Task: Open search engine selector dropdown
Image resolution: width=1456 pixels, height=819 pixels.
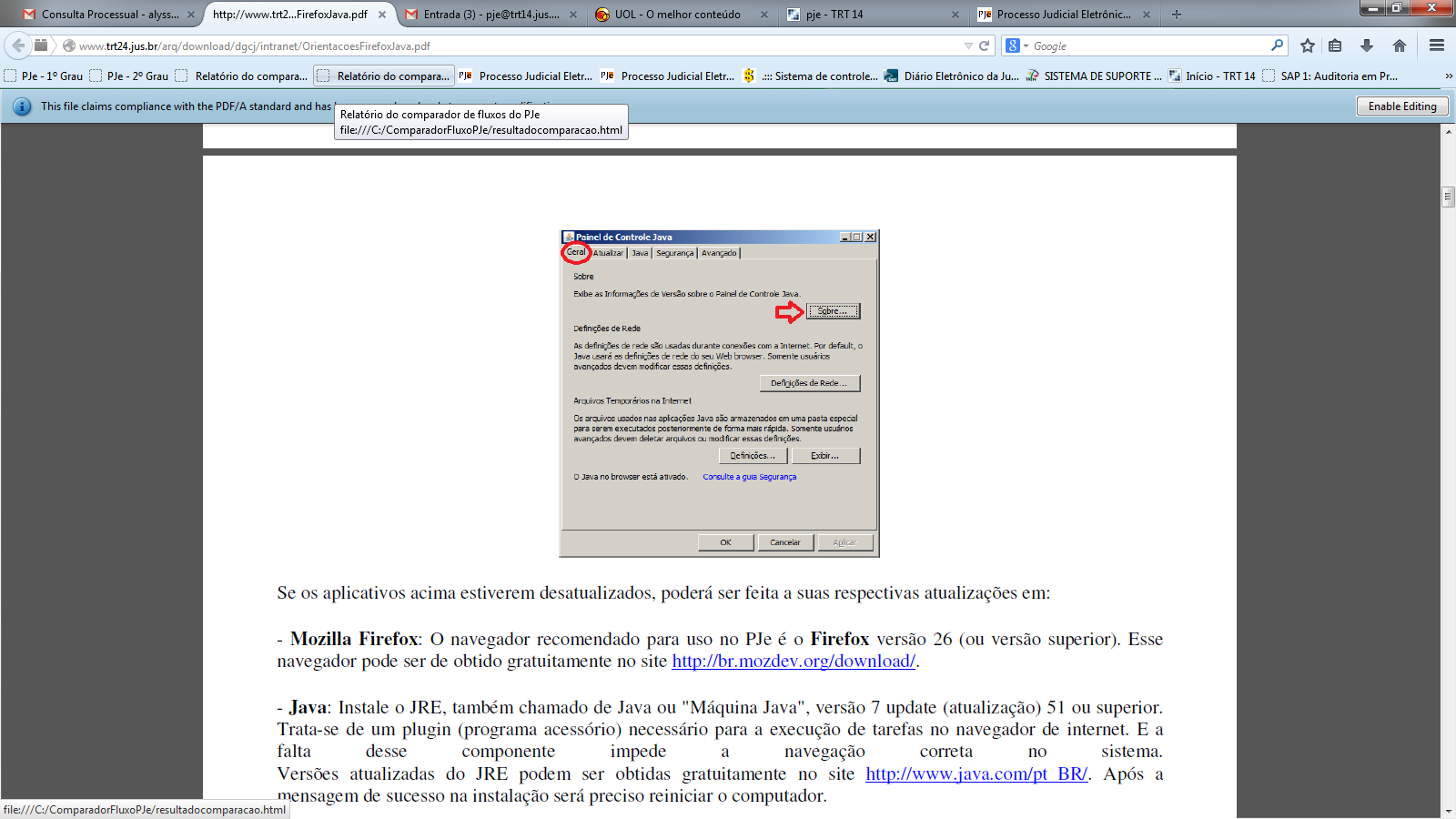Action: (1017, 45)
